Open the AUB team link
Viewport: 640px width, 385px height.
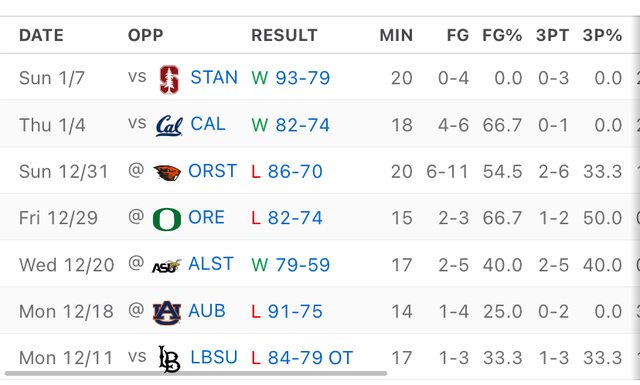click(x=207, y=312)
